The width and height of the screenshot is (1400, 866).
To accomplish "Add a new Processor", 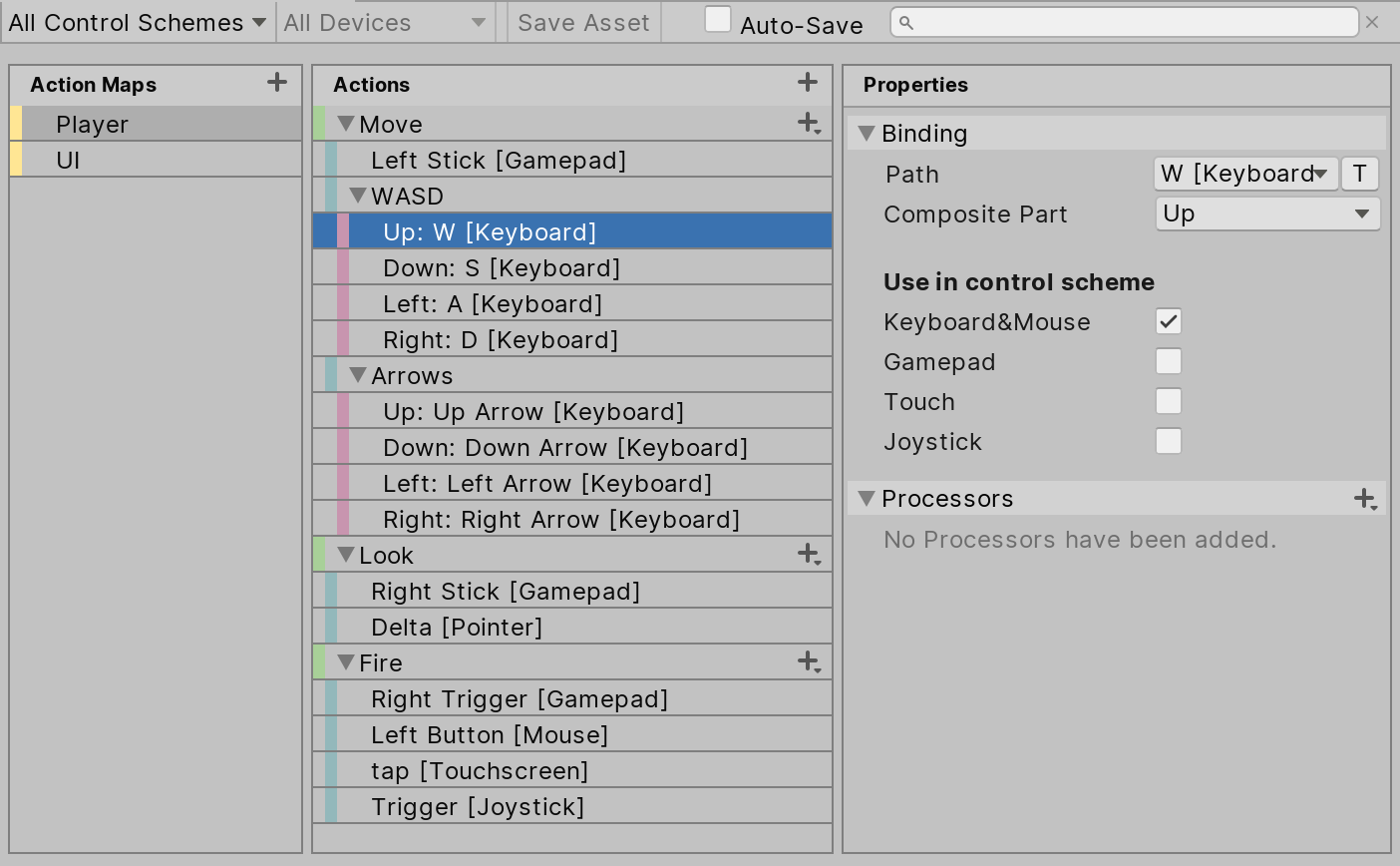I will pyautogui.click(x=1364, y=498).
